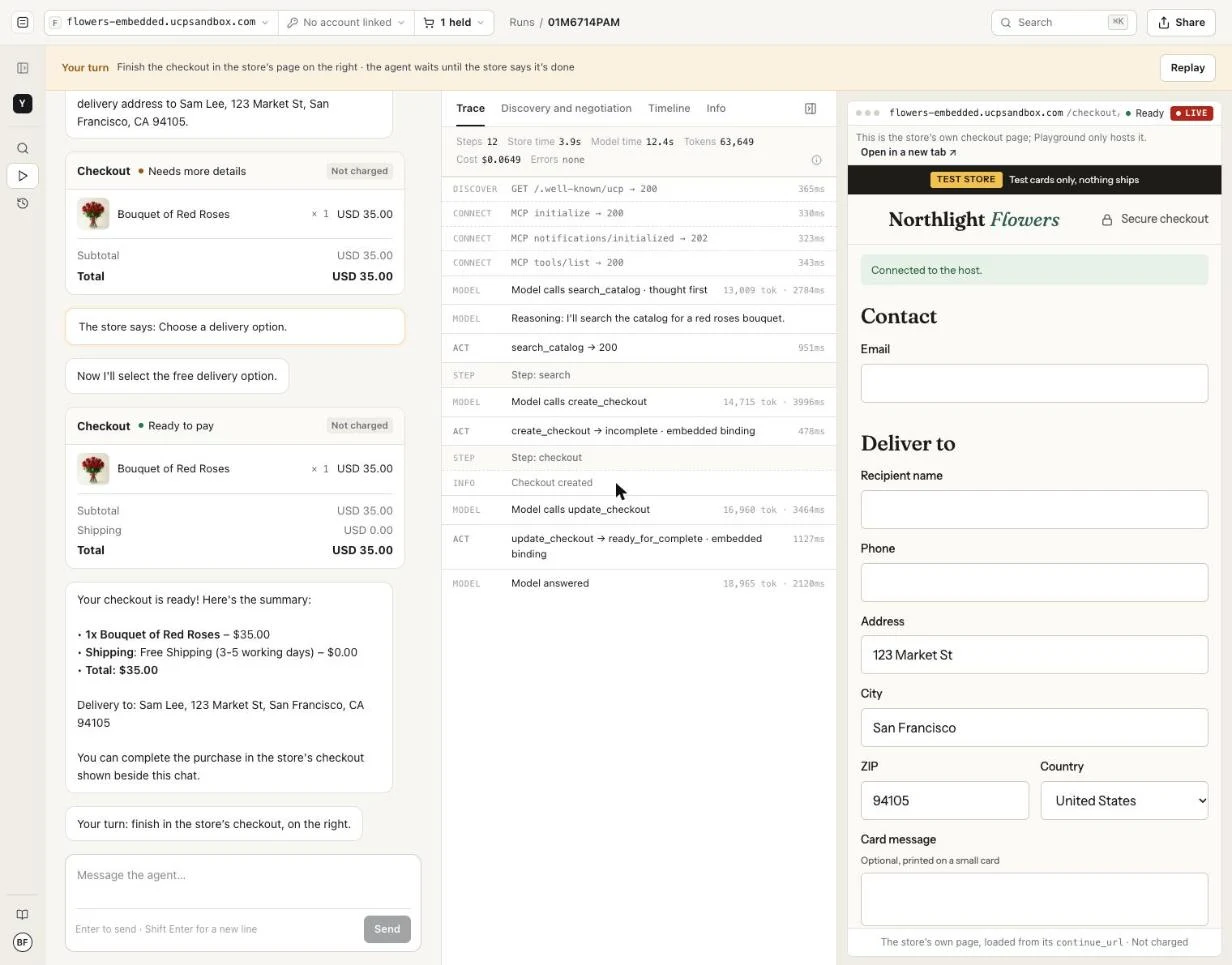Select the search_catalog → 200 ACT row

[x=638, y=348]
